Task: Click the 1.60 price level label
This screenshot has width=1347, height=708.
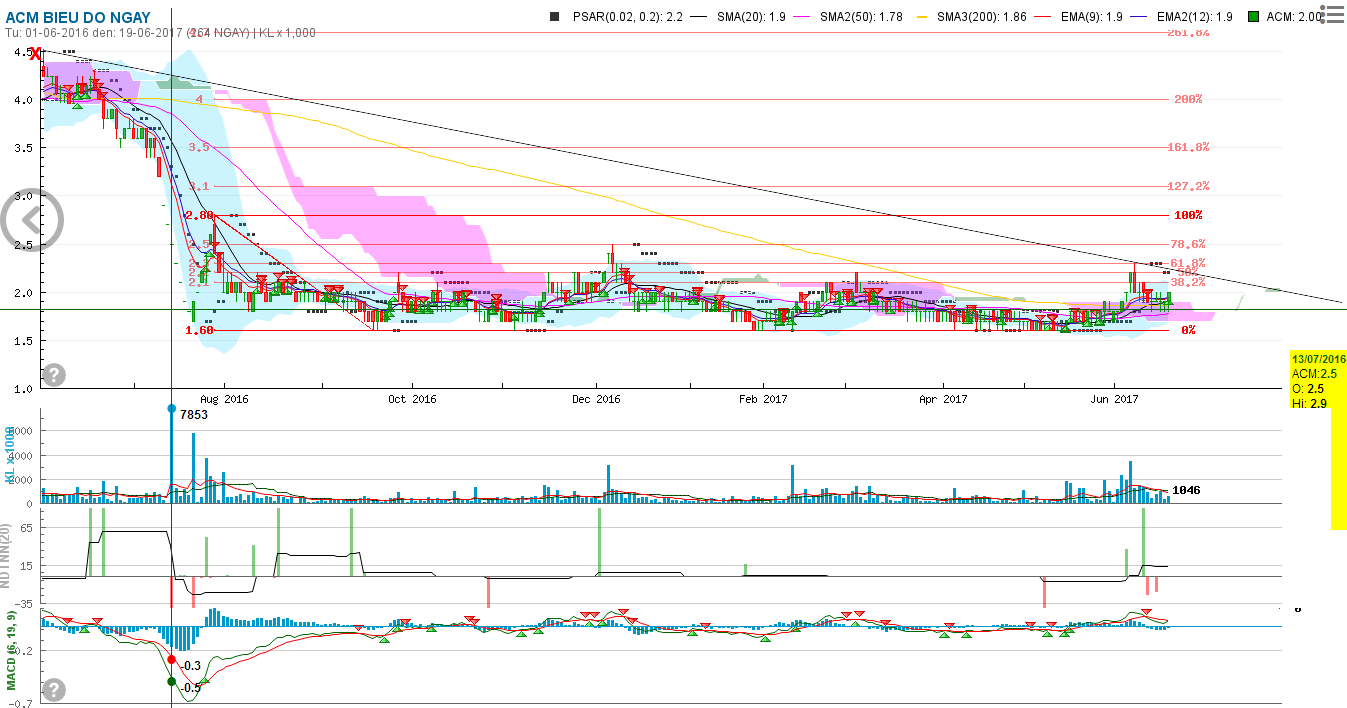Action: pyautogui.click(x=199, y=330)
